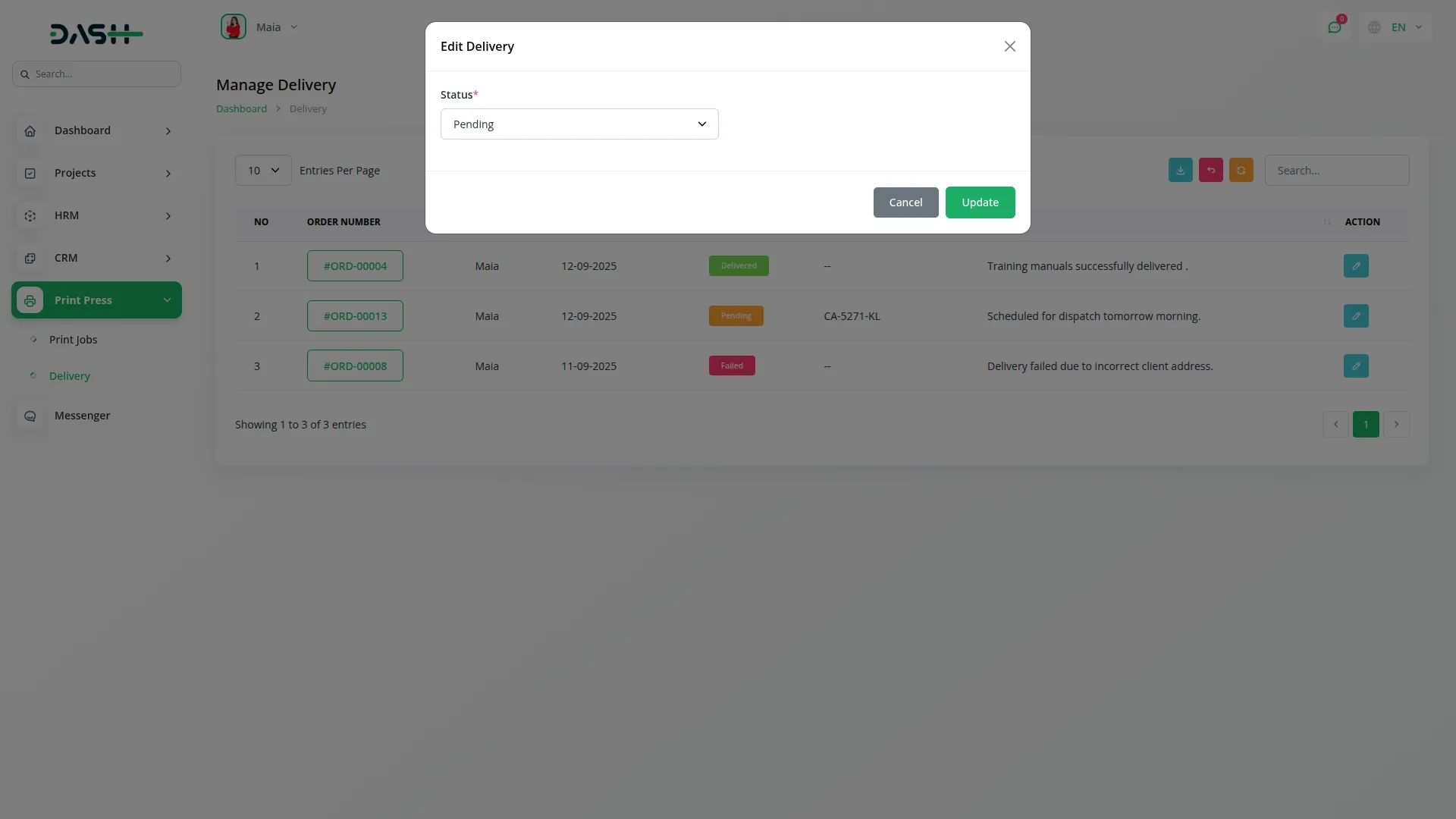
Task: Select Delivery in the sidebar
Action: coord(69,376)
